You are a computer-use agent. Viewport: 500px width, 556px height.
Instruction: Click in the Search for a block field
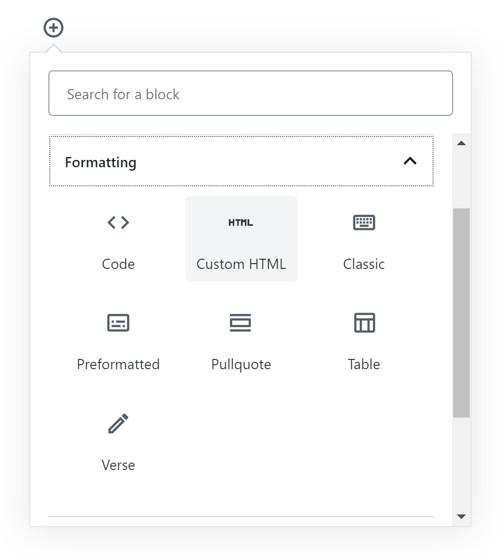click(x=250, y=93)
